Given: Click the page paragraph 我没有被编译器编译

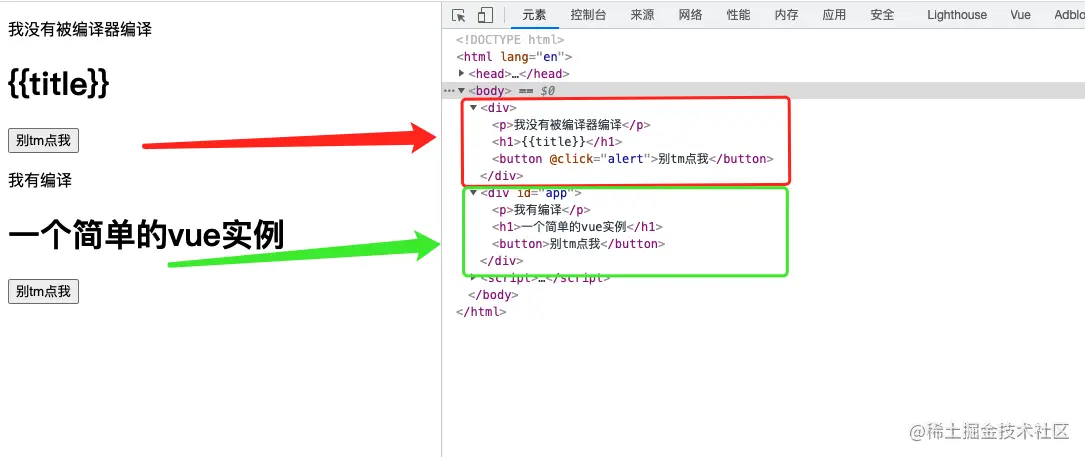Looking at the screenshot, I should [80, 29].
